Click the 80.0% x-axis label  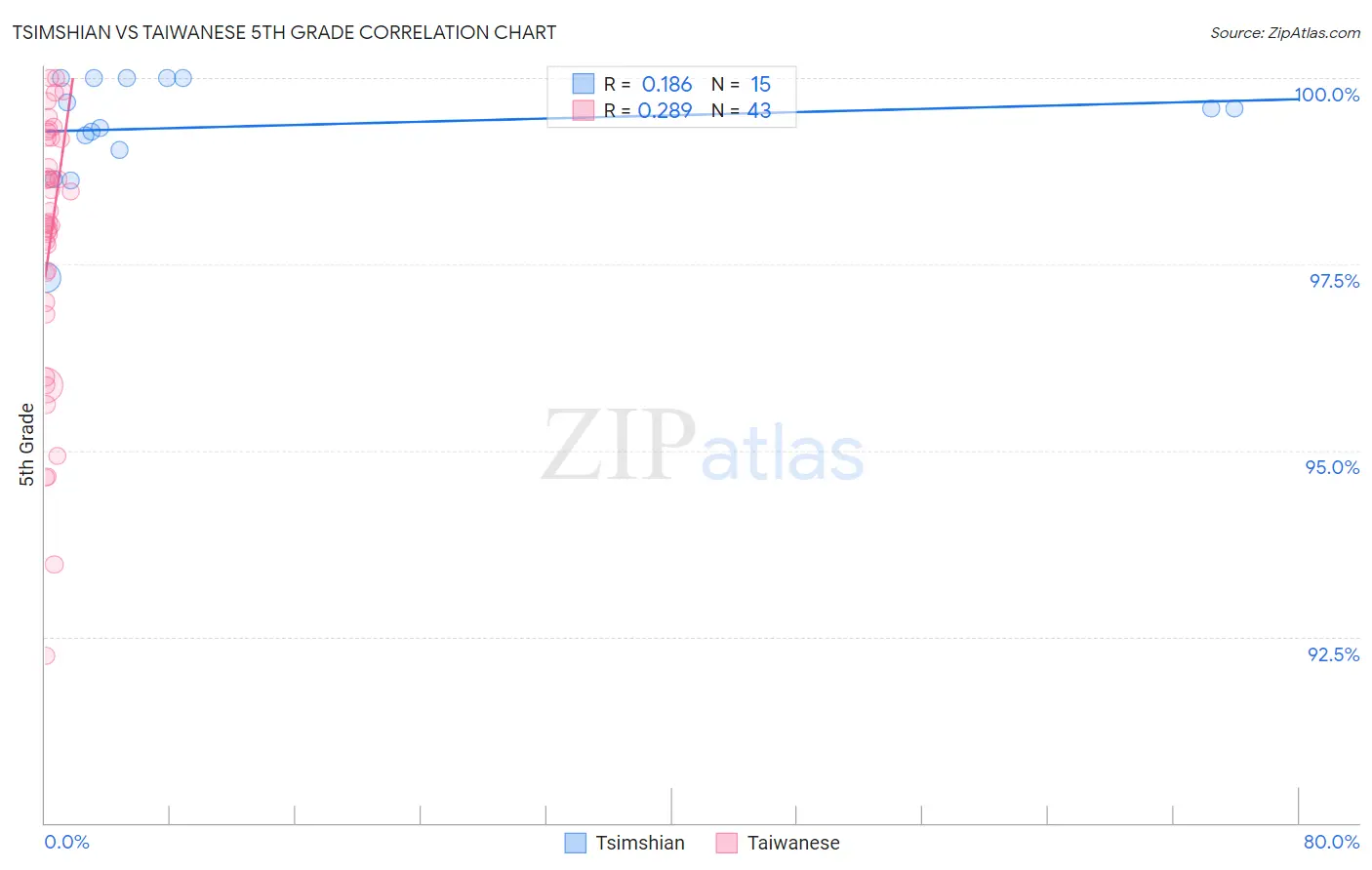click(1331, 842)
